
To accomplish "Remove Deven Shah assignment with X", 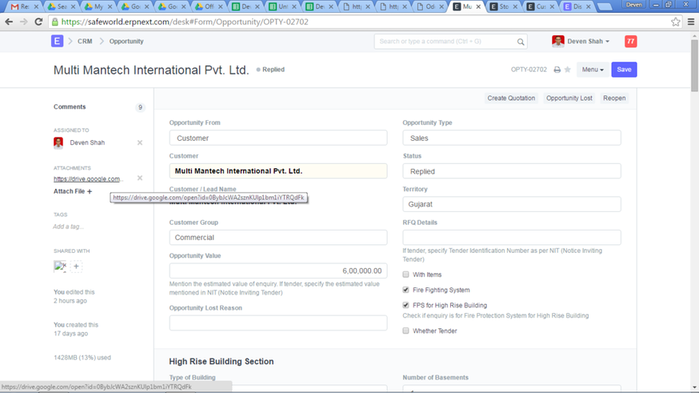I will (x=140, y=143).
